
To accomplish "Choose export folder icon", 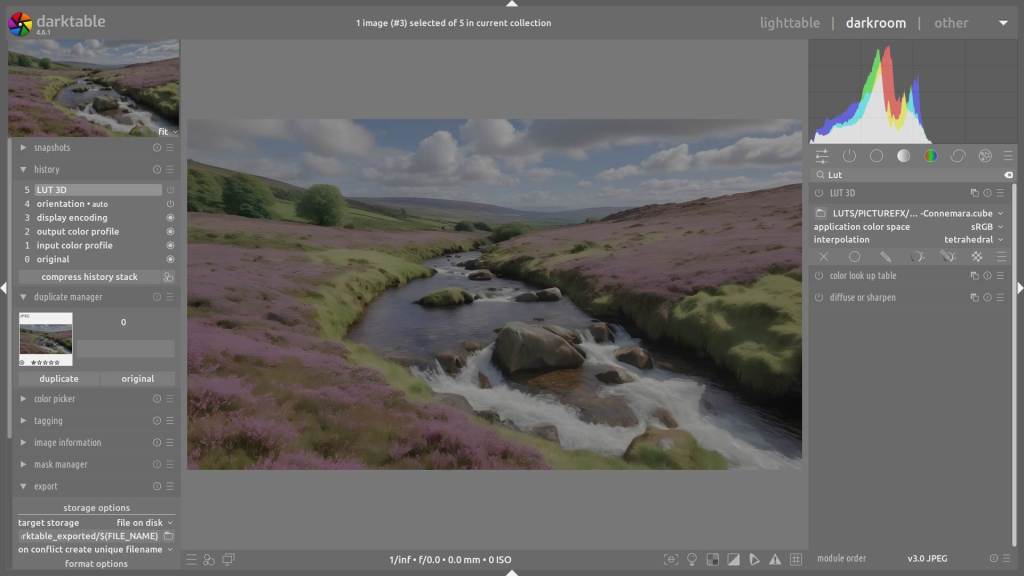I will click(168, 536).
